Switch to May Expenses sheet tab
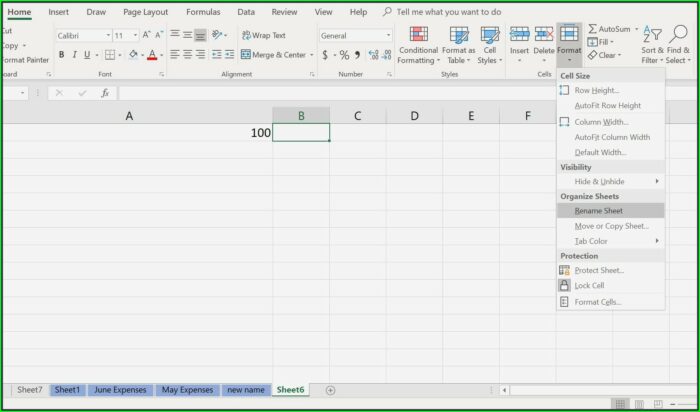This screenshot has height=412, width=700. 188,390
